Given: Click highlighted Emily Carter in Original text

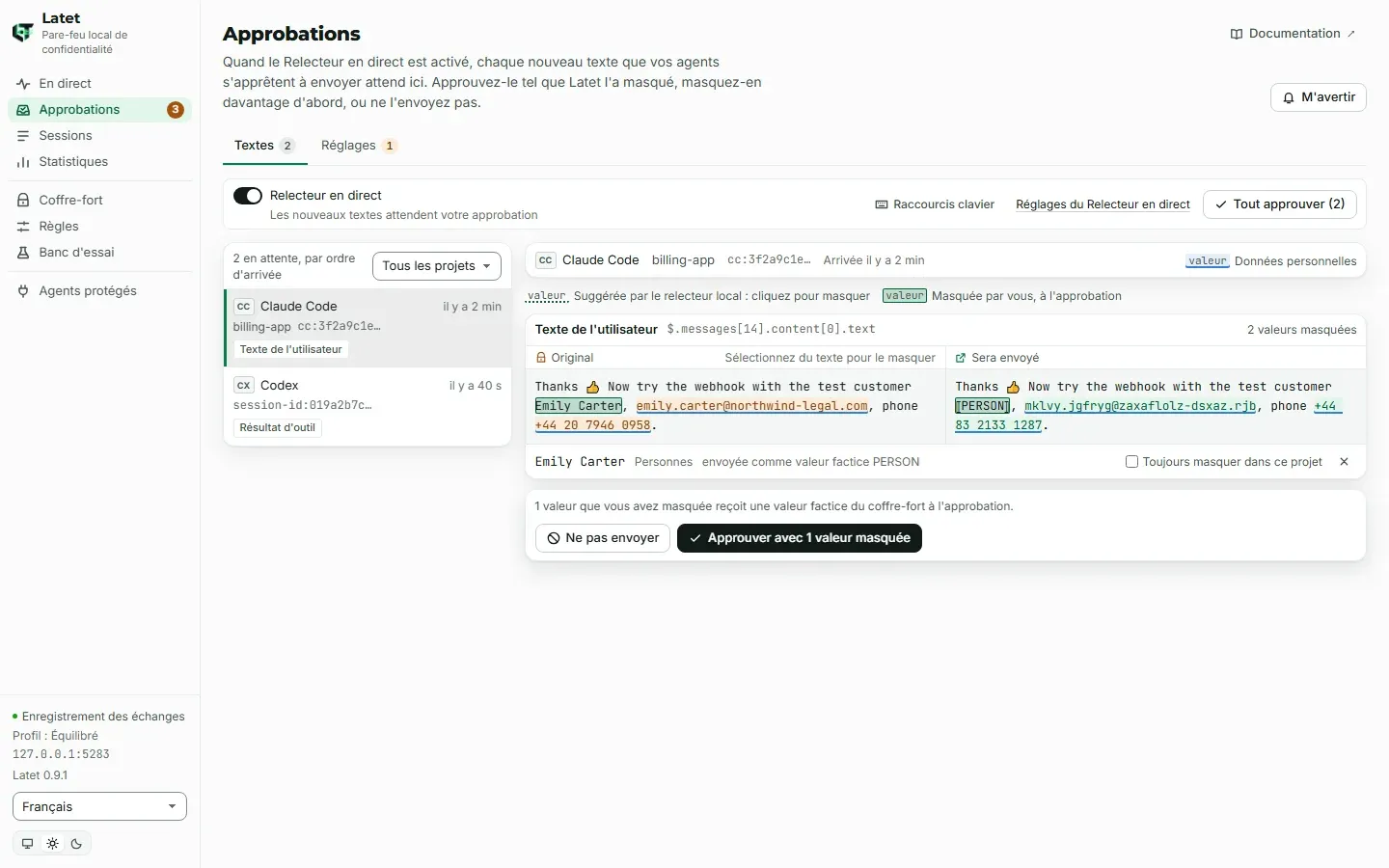Looking at the screenshot, I should [579, 406].
